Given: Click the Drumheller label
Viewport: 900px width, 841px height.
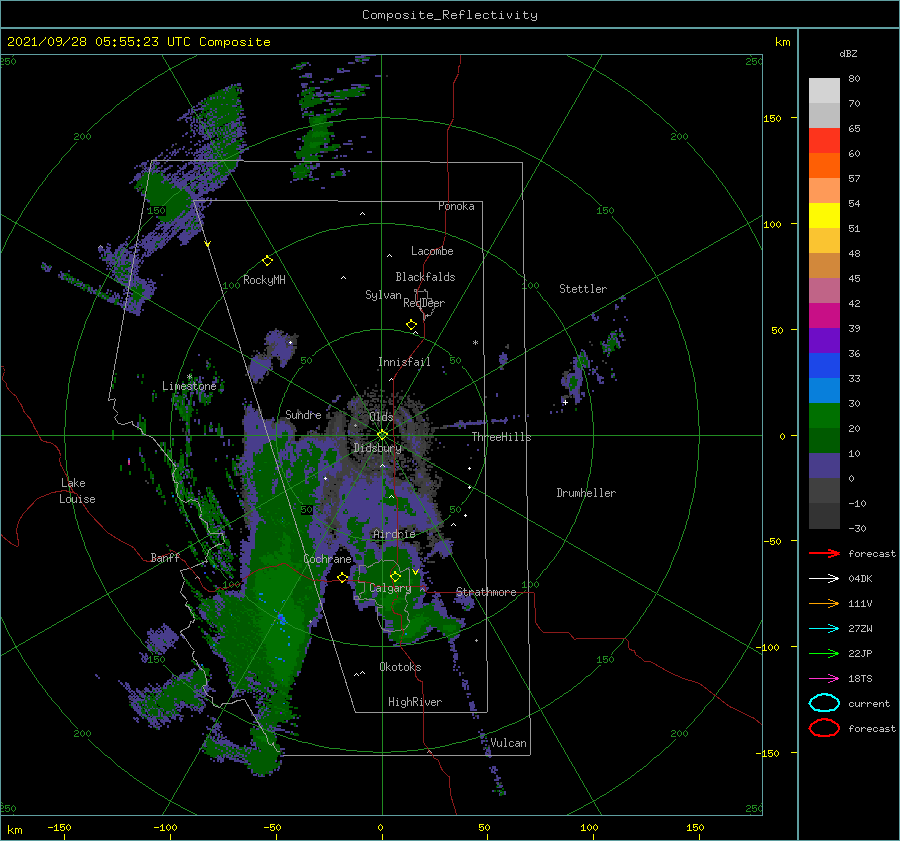Looking at the screenshot, I should (586, 493).
